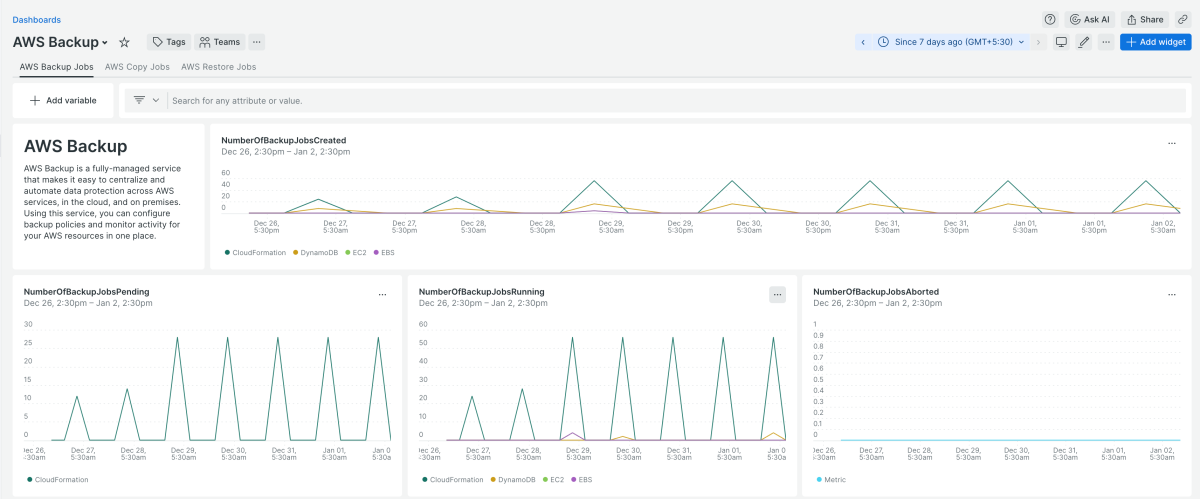Open the filter icon dropdown
Viewport: 1200px width, 499px height.
146,100
